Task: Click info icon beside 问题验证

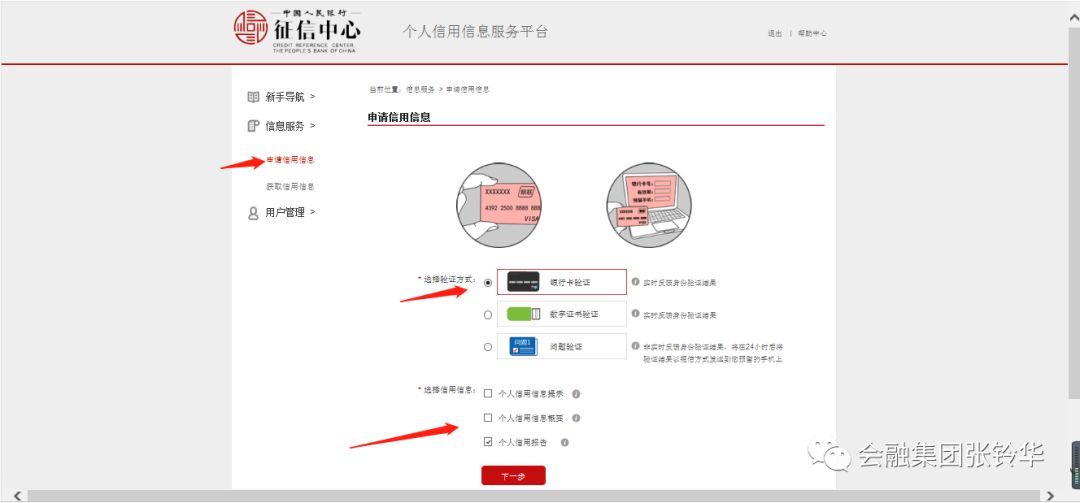Action: coord(636,346)
